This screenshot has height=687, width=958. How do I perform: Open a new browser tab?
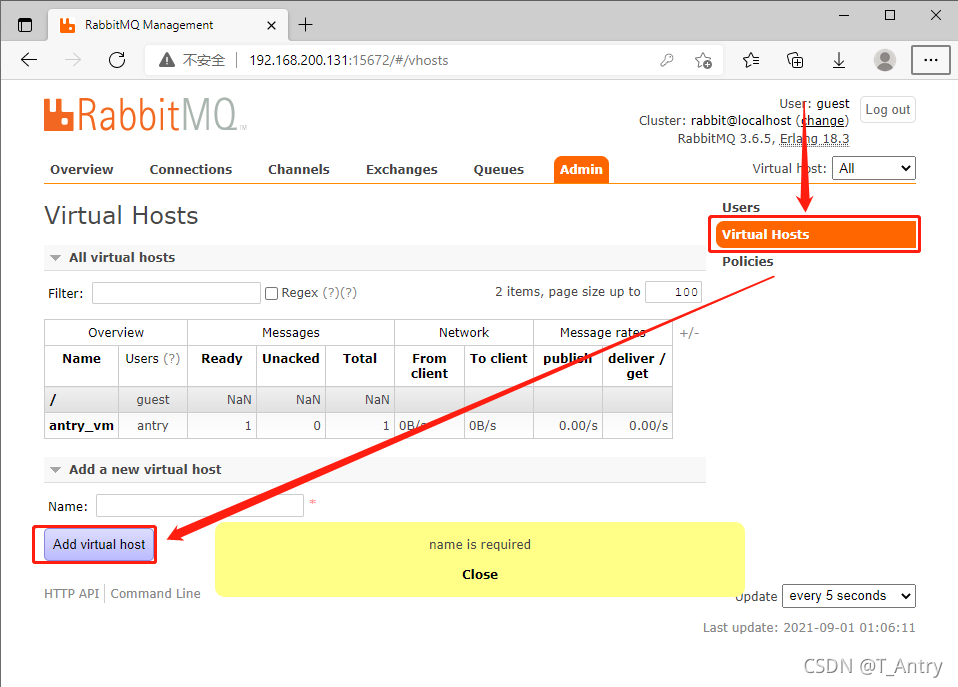pos(305,24)
